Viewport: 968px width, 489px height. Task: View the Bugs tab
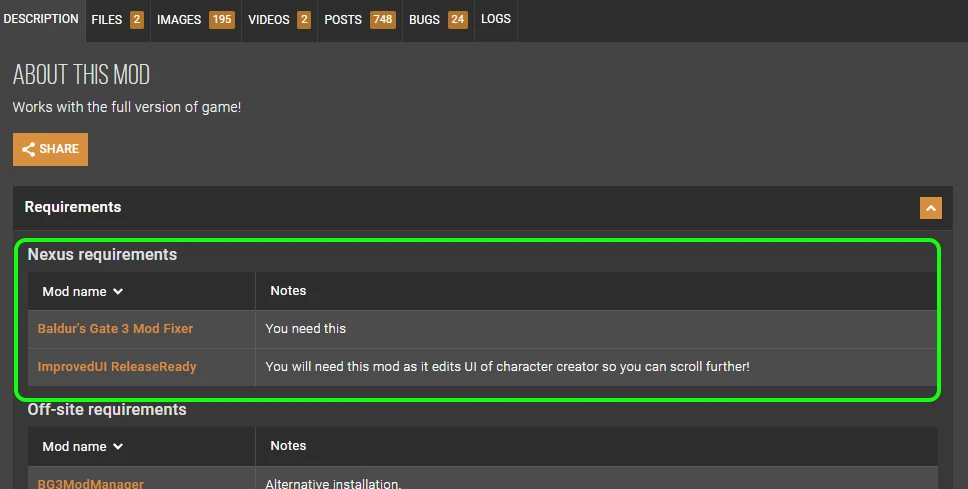(438, 20)
